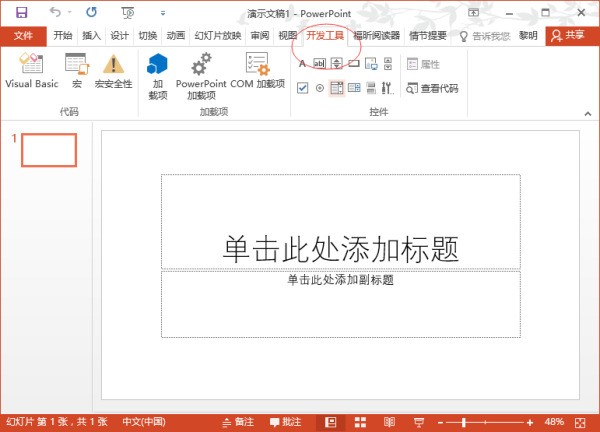Click the 宏 (Macros) icon
600x432 pixels.
76,71
